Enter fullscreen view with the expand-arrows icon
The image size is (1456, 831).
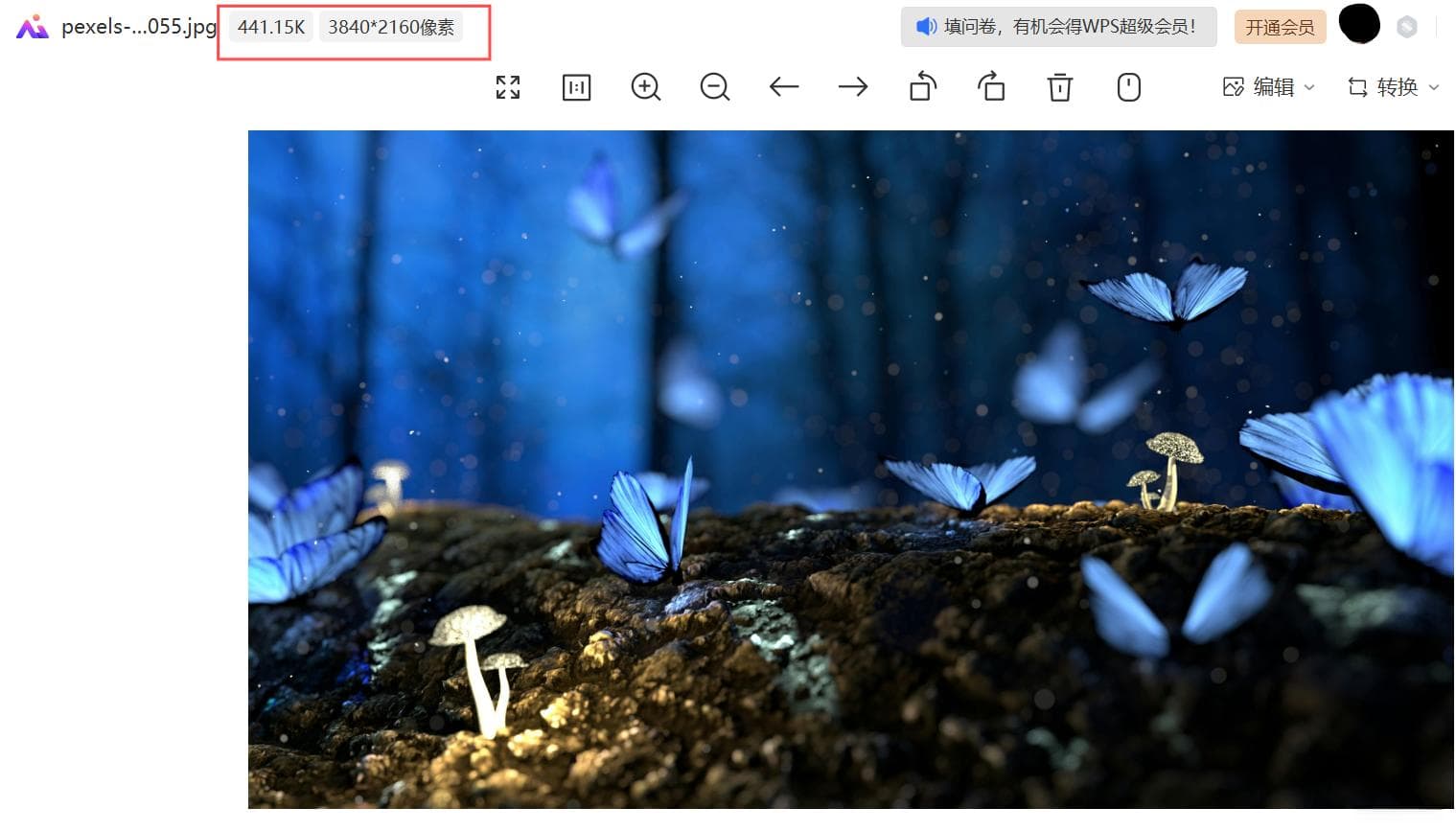click(508, 87)
